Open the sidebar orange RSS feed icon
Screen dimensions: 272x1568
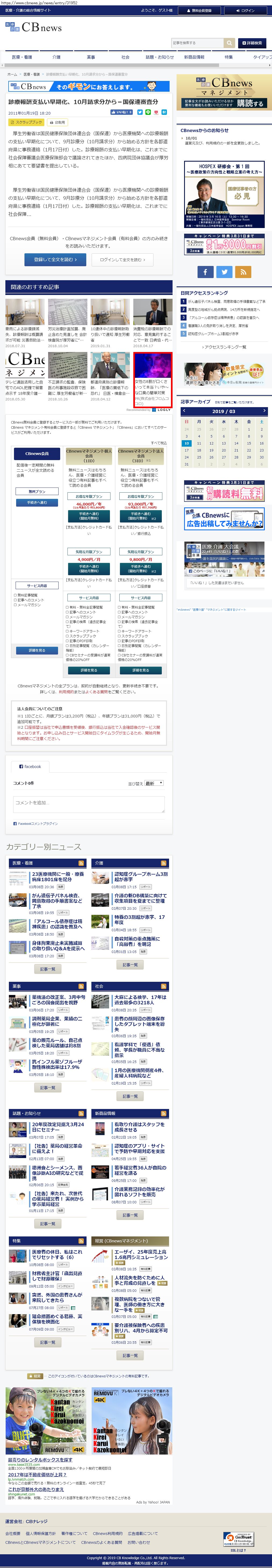coord(244,272)
